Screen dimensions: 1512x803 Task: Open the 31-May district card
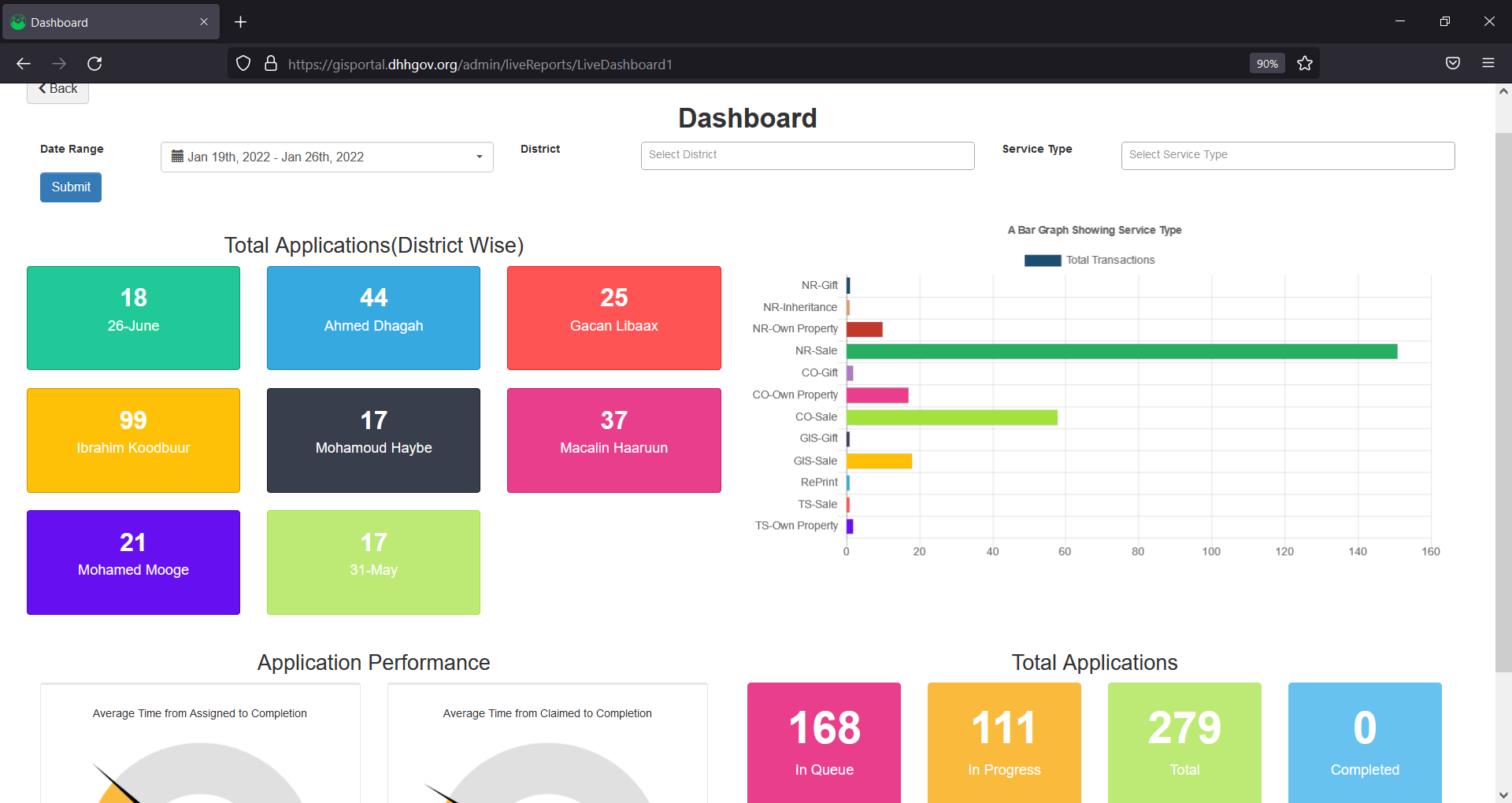373,562
